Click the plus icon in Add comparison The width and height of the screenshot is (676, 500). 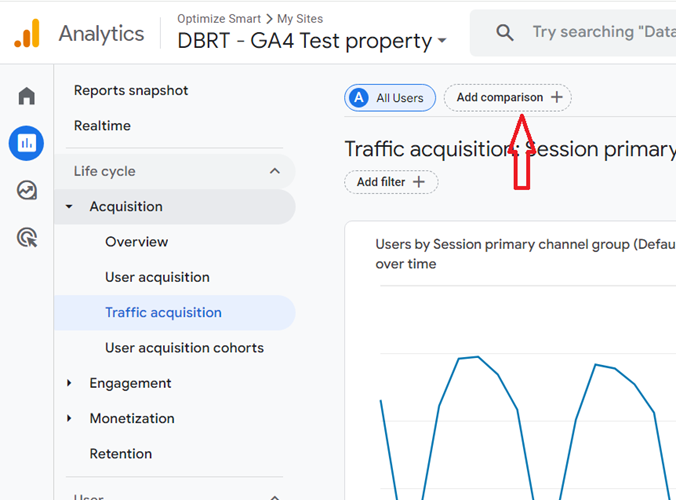click(557, 97)
